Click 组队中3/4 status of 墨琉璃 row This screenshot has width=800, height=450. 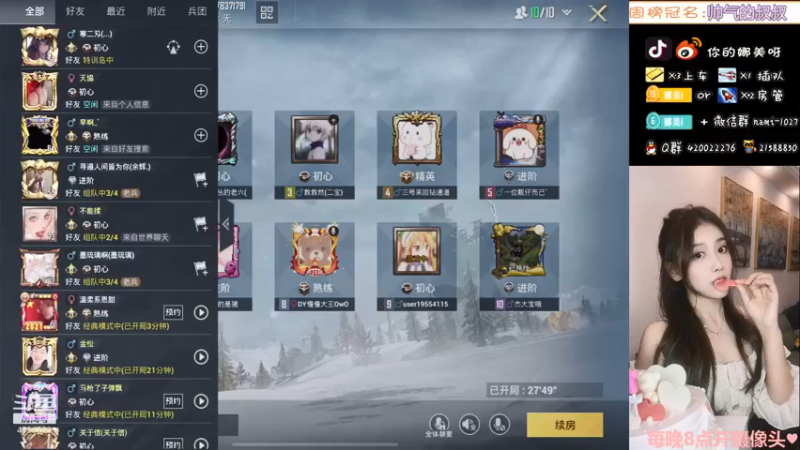tap(101, 282)
